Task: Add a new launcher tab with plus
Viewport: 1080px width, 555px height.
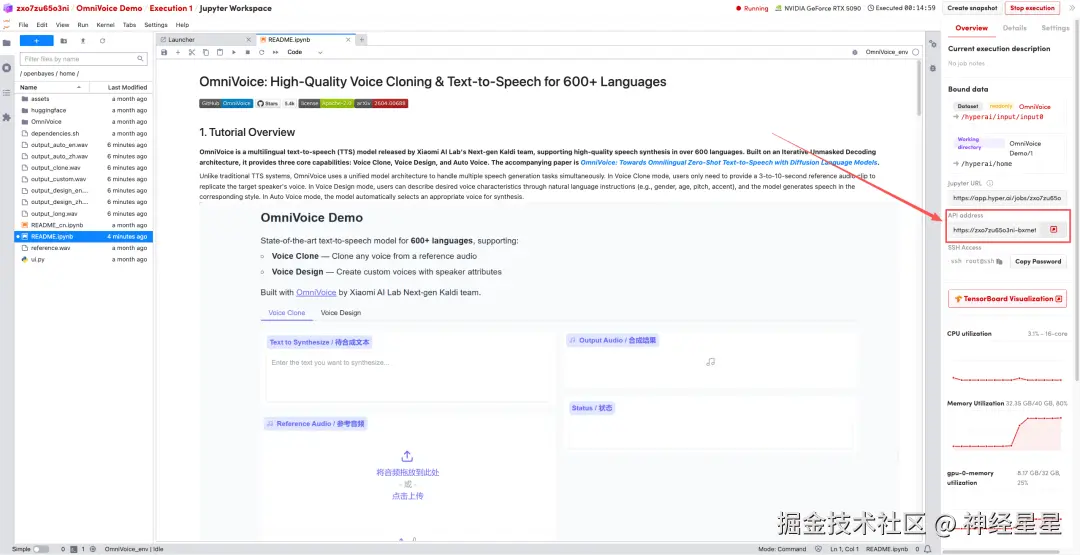Action: coord(362,40)
